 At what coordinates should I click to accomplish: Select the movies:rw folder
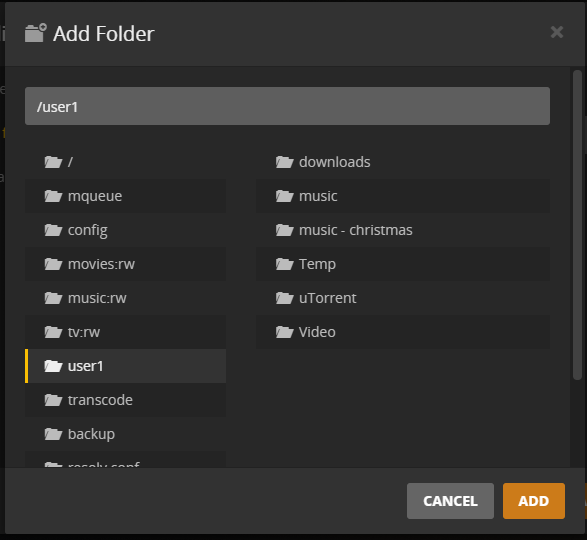[x=101, y=264]
